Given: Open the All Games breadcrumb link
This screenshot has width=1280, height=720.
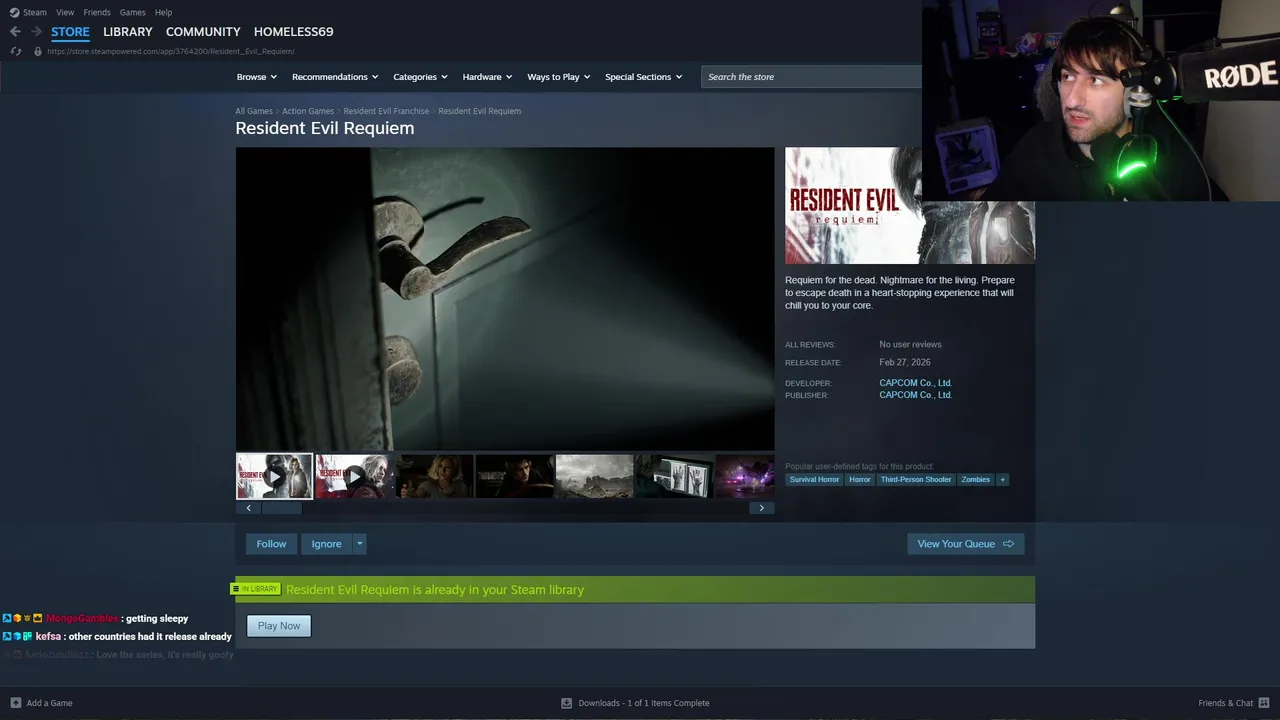Looking at the screenshot, I should pyautogui.click(x=254, y=111).
